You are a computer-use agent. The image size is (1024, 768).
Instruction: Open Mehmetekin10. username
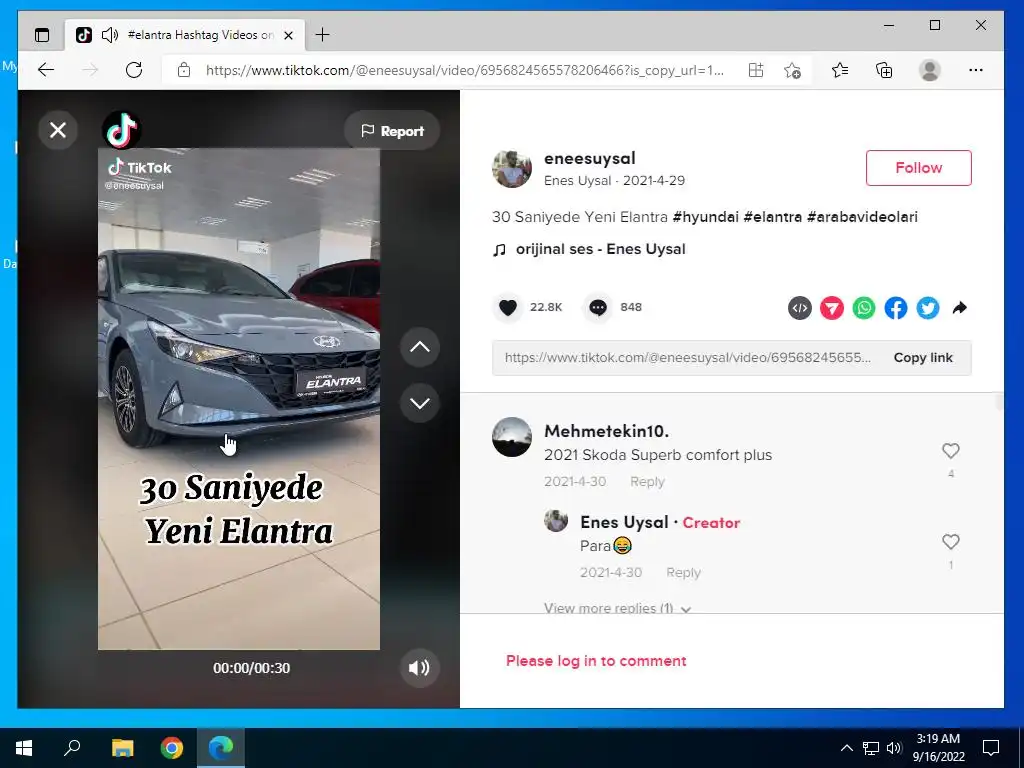click(x=606, y=431)
